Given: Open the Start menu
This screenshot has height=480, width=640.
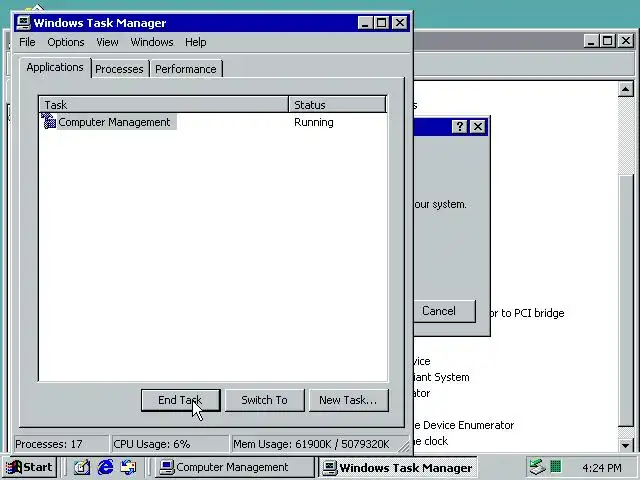Looking at the screenshot, I should pos(30,467).
